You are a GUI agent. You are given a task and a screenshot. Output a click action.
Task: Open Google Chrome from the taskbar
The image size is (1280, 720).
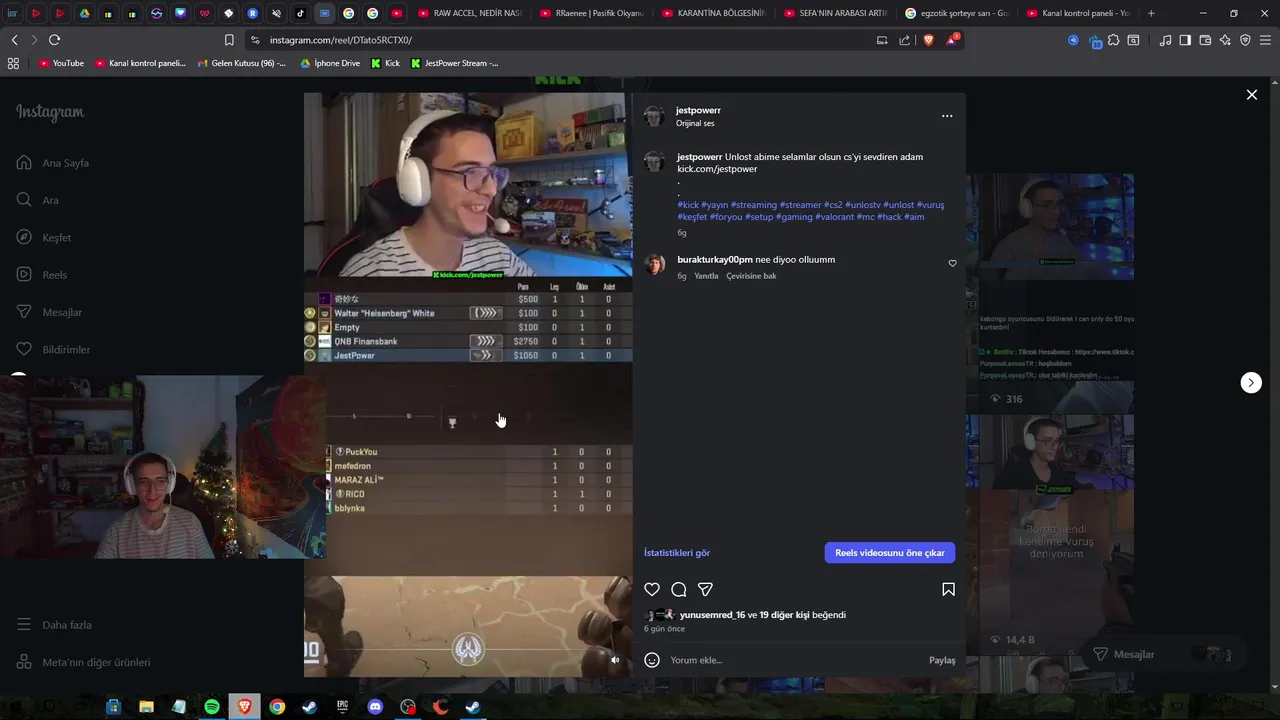(277, 707)
